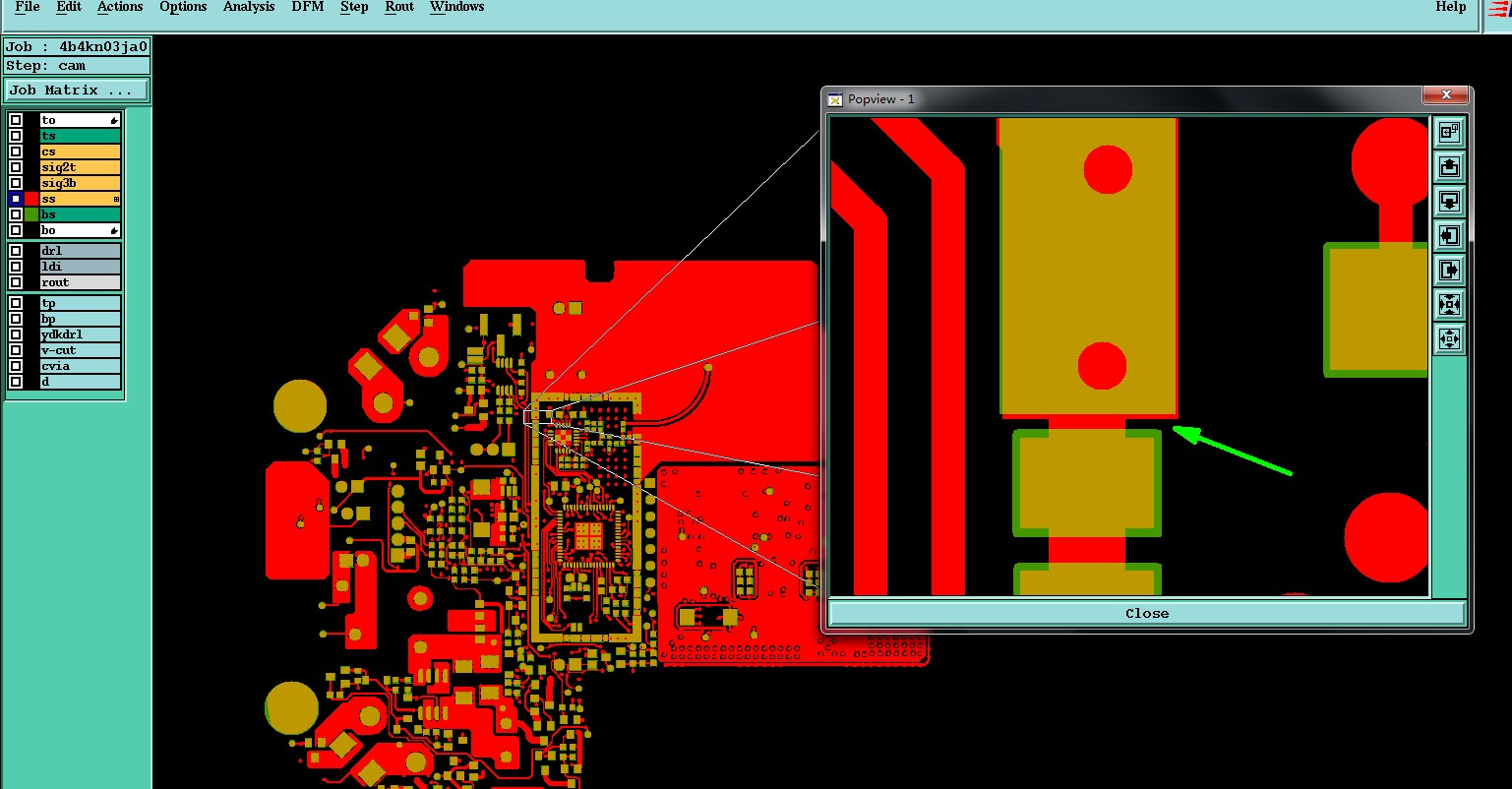Select the ss layer name

pyautogui.click(x=81, y=199)
